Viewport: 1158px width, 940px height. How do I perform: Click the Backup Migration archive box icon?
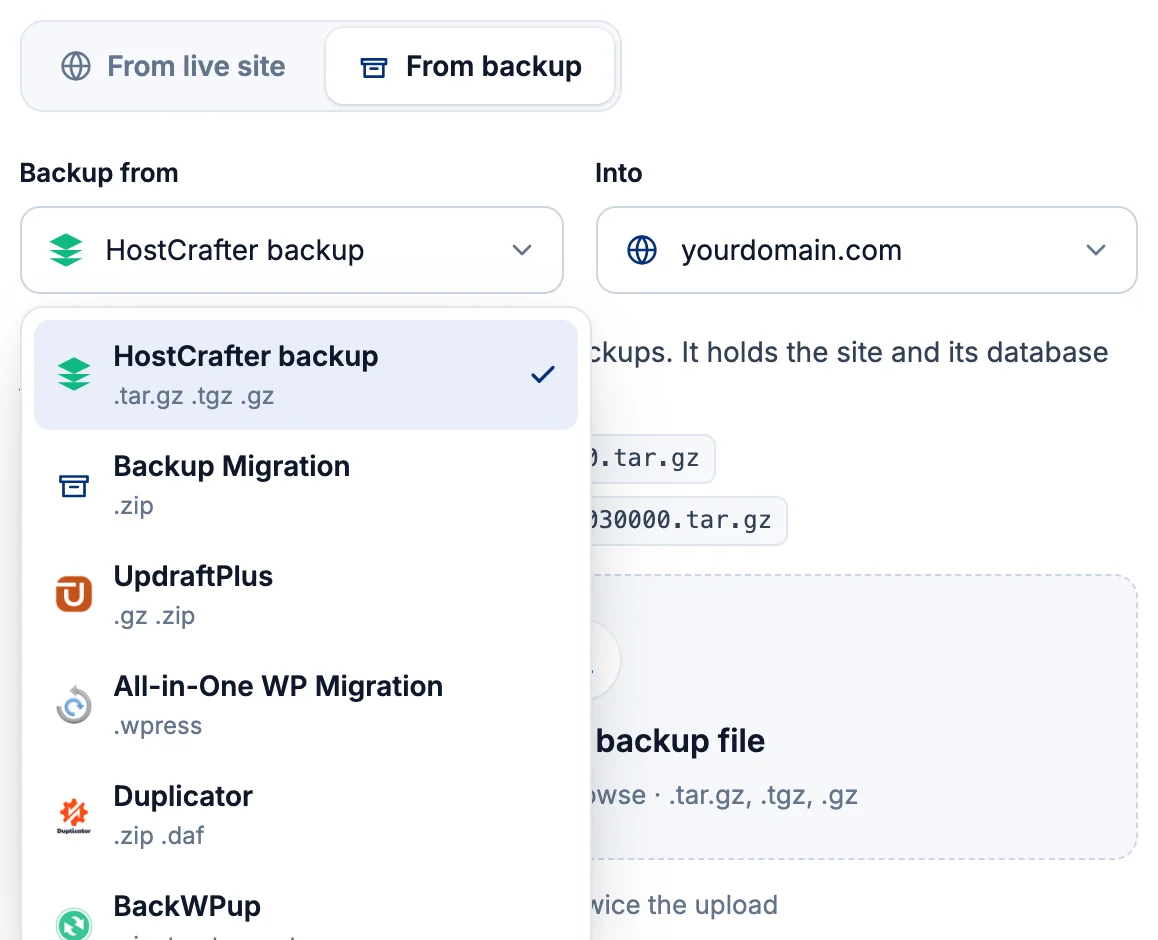tap(74, 485)
